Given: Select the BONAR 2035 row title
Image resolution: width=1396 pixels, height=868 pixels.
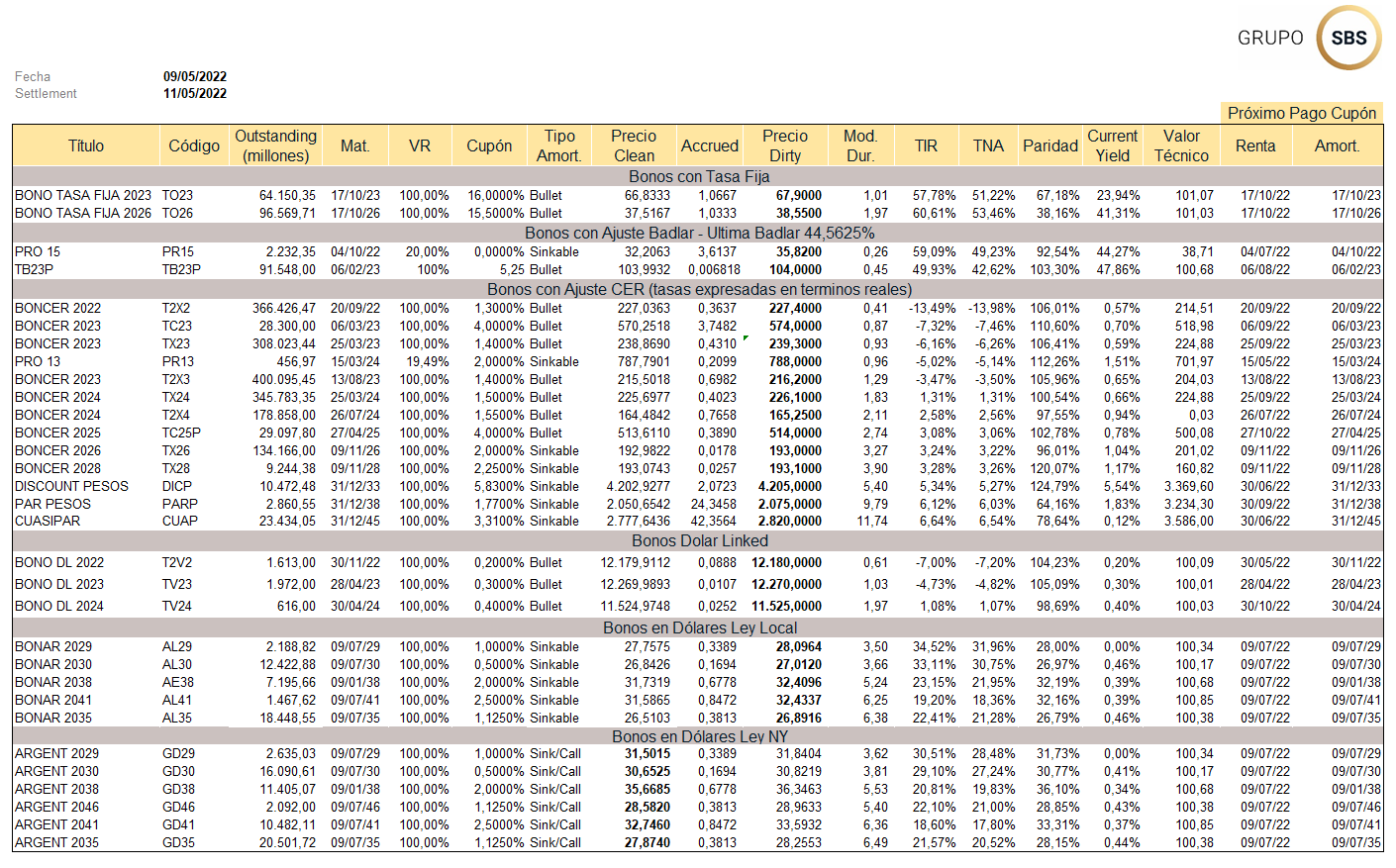Looking at the screenshot, I should (x=53, y=718).
